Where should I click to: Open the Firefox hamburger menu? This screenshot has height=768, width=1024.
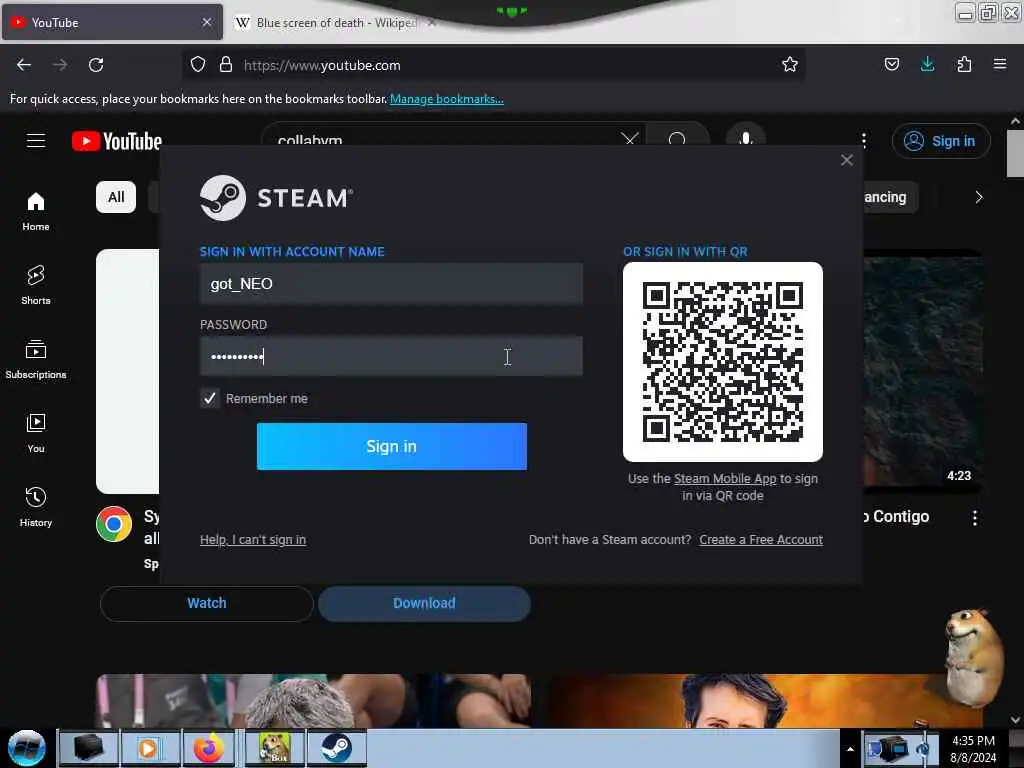(1000, 65)
